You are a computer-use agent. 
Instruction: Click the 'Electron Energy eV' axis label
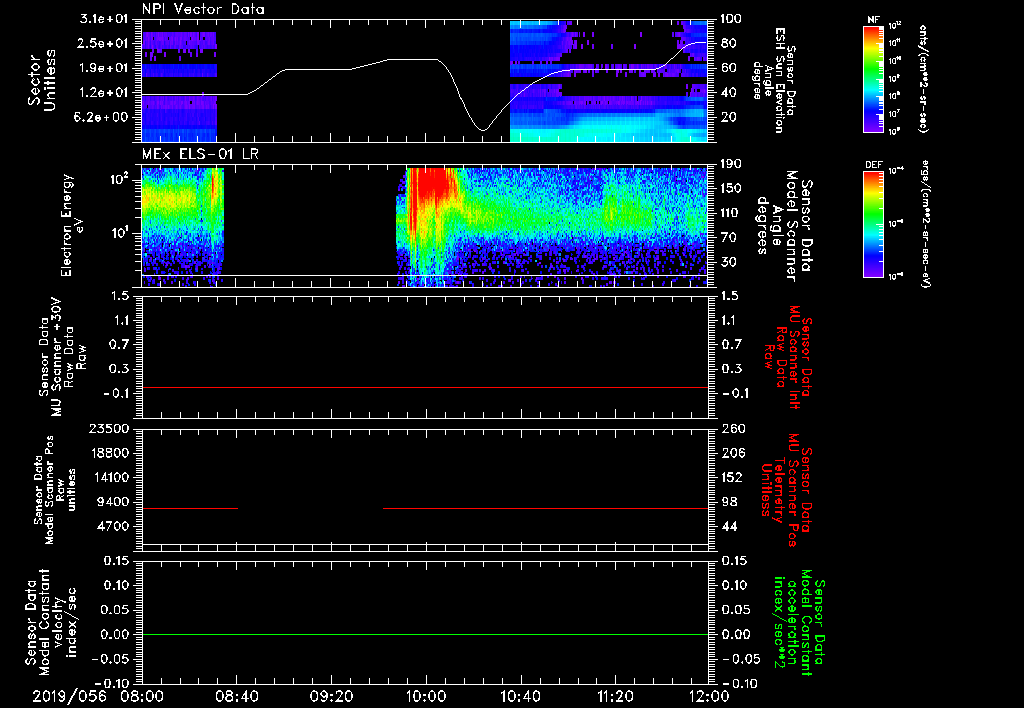click(x=74, y=225)
